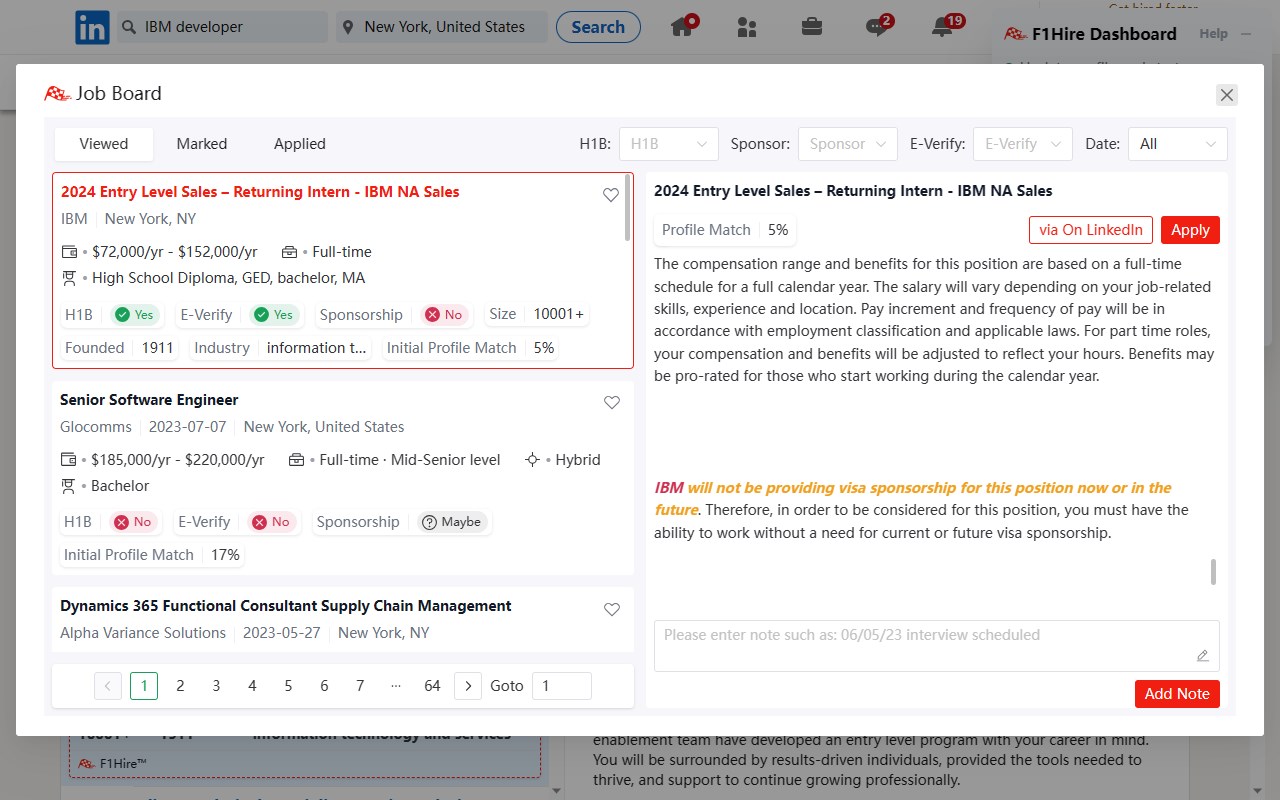Click Sponsorship Maybe badge on Glocomms job
Image resolution: width=1280 pixels, height=800 pixels.
tap(451, 522)
